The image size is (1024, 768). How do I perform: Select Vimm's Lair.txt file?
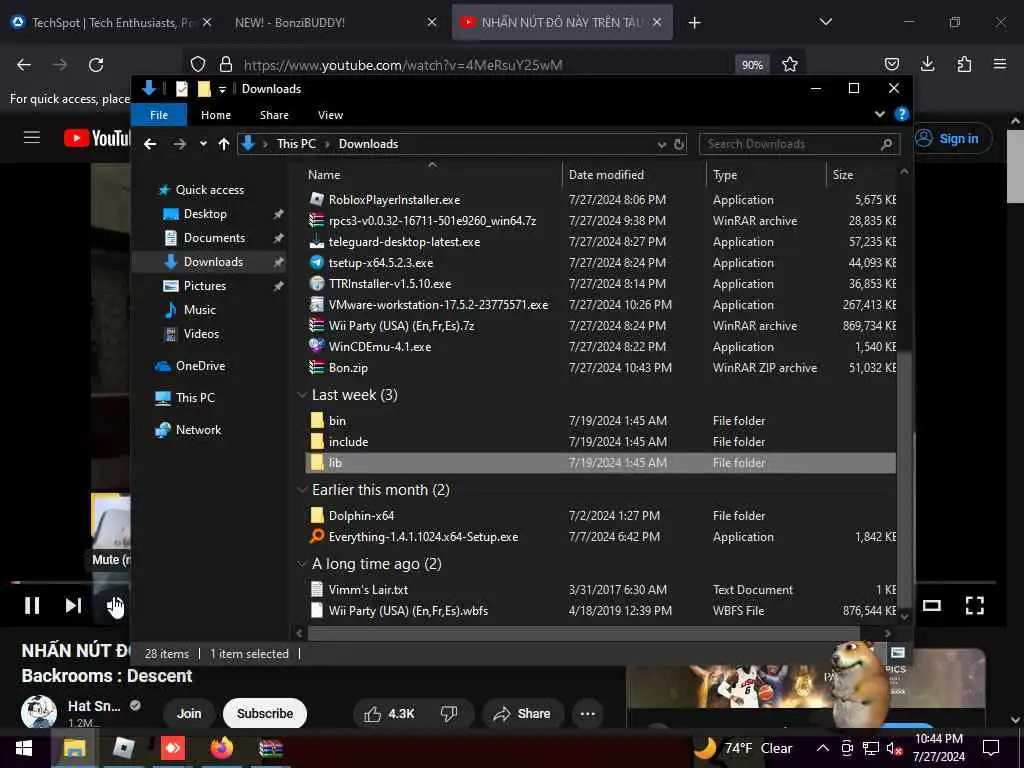click(601, 590)
